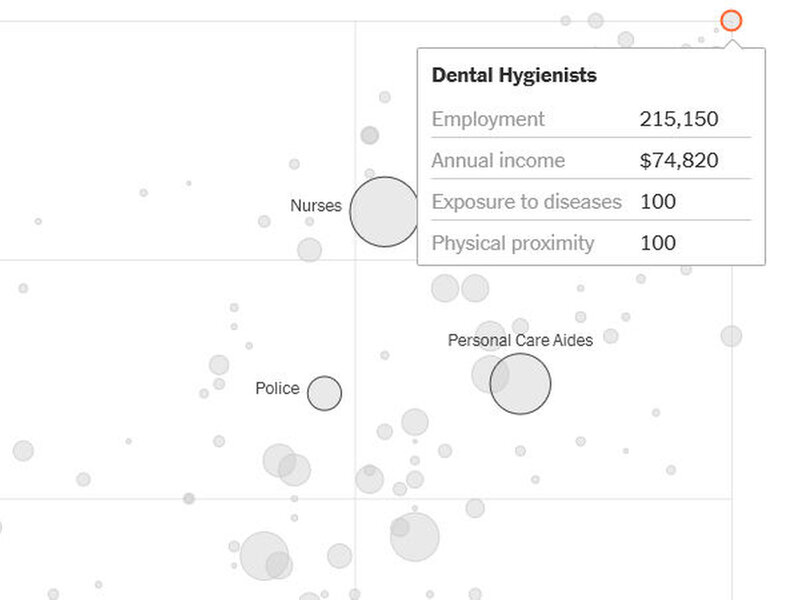Click the right bubble of the pair beneath the tooltip
This screenshot has height=600, width=800.
pos(475,288)
